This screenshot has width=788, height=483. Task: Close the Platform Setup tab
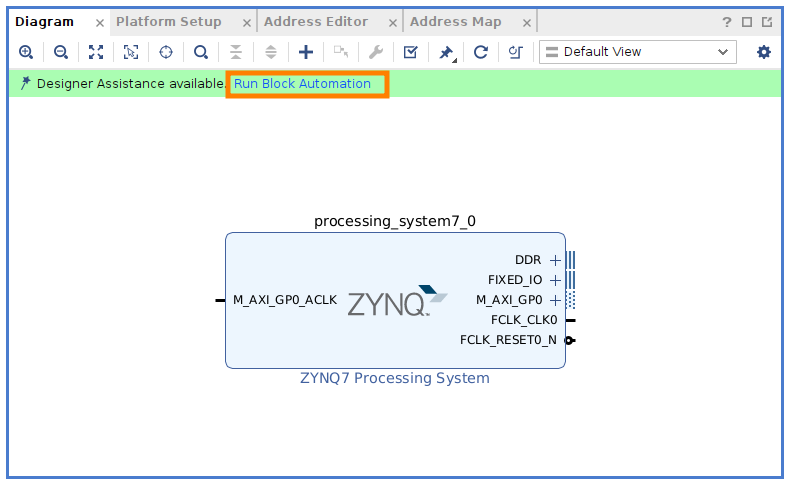point(247,23)
